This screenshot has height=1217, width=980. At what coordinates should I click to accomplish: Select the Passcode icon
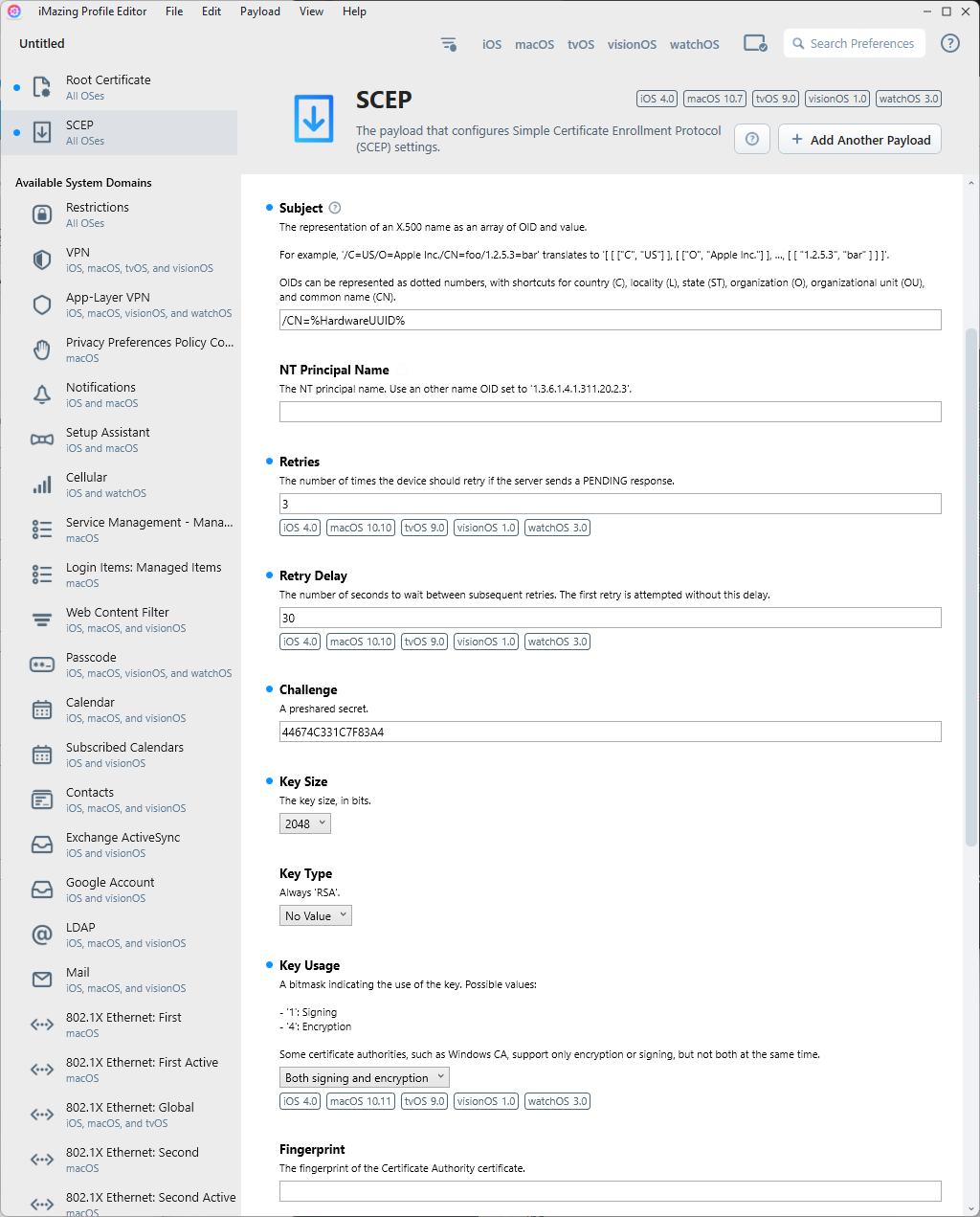coord(42,665)
